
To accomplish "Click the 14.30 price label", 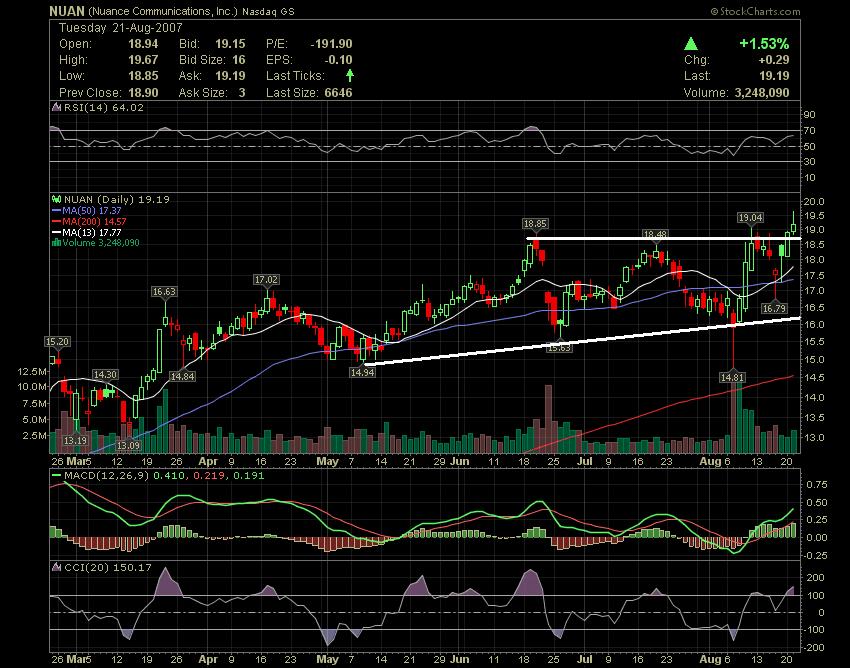I will click(x=105, y=375).
